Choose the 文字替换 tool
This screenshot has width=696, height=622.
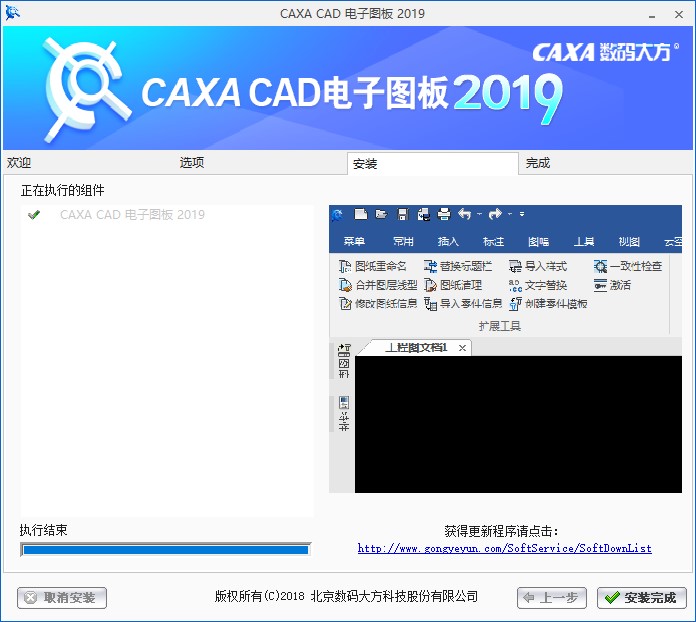(538, 285)
